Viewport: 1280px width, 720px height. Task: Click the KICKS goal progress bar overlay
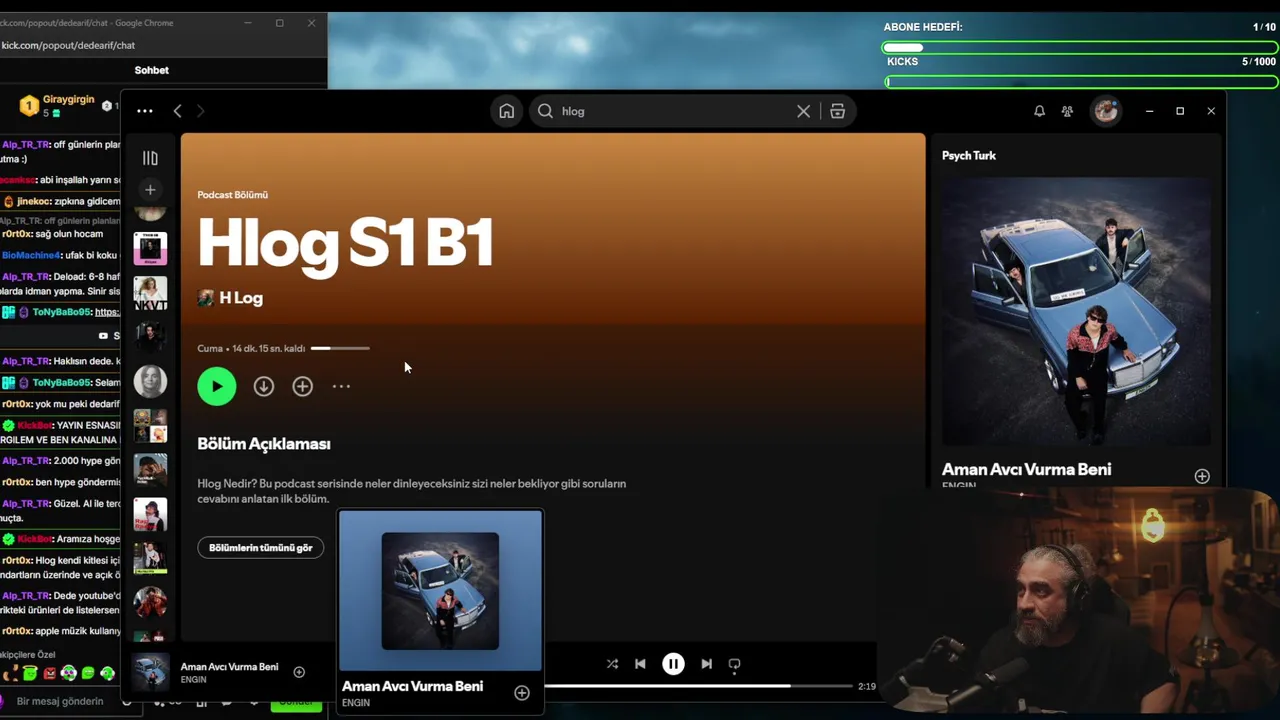coord(1080,81)
